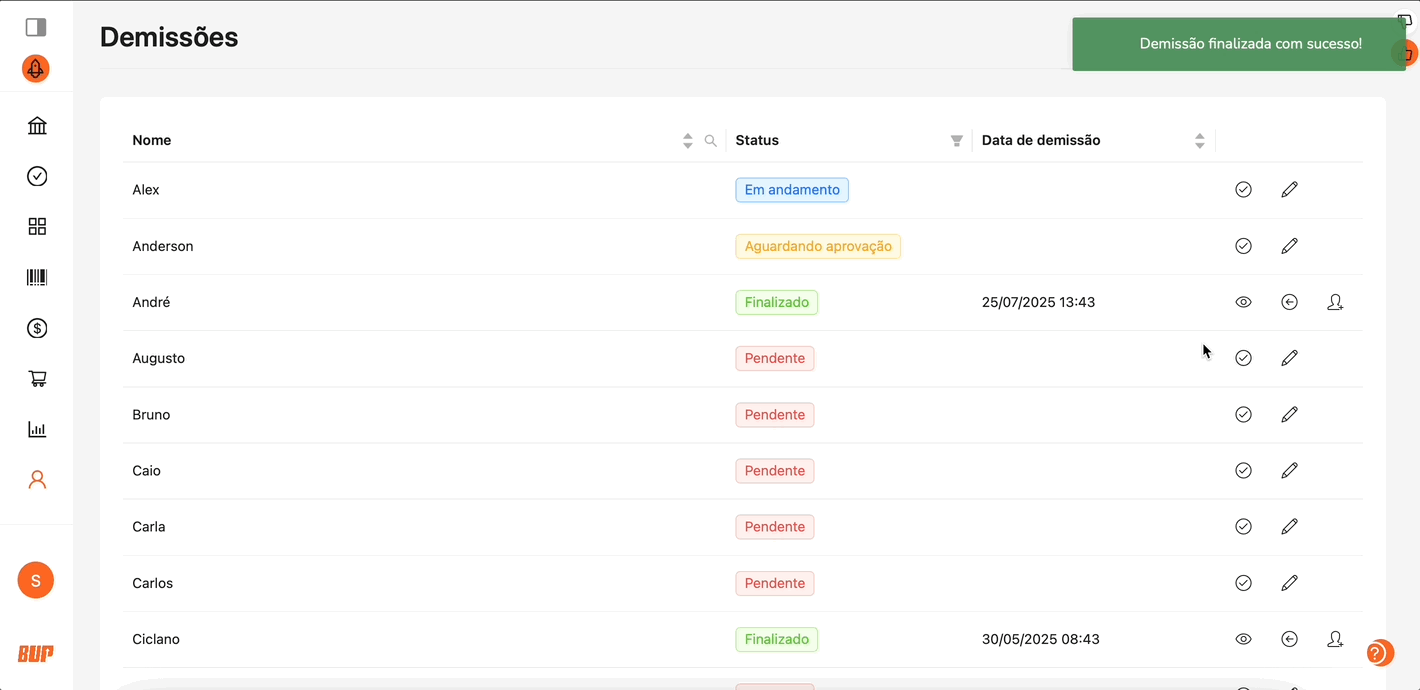Select the name Bruno

coord(151,414)
